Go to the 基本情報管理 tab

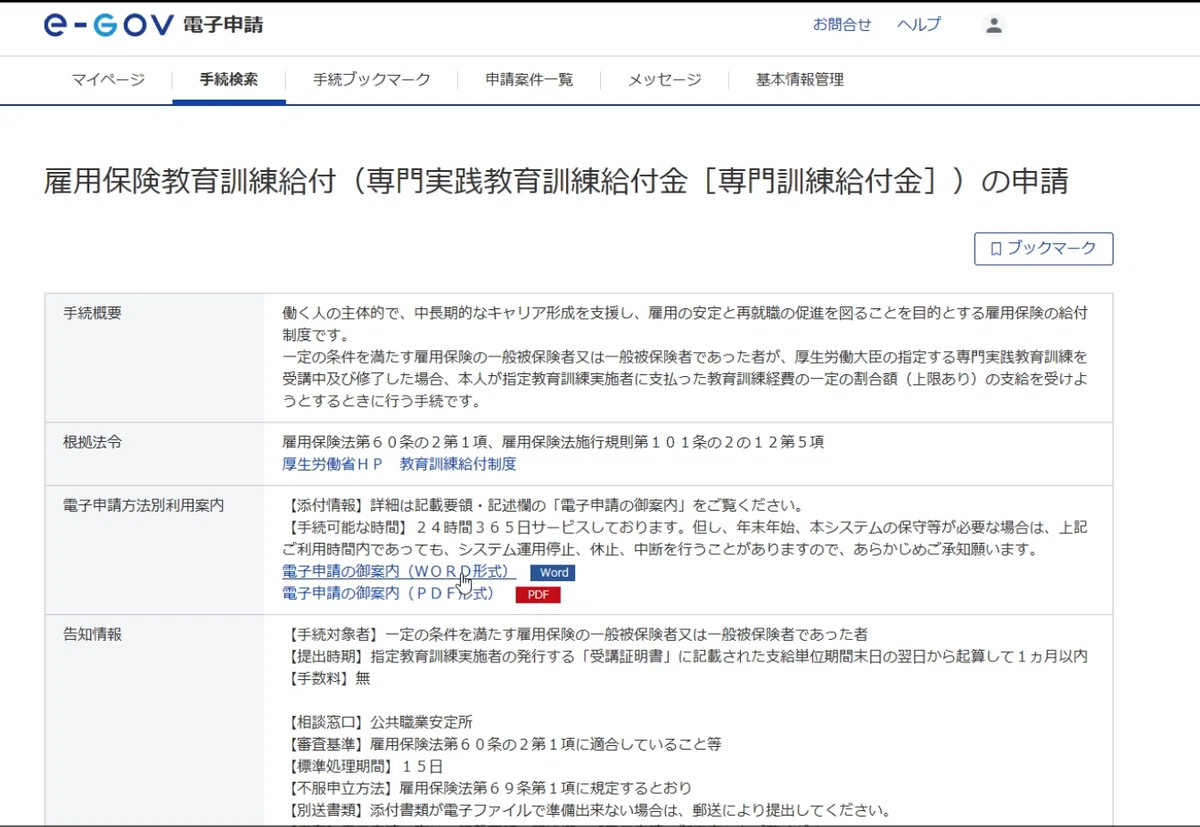[800, 80]
